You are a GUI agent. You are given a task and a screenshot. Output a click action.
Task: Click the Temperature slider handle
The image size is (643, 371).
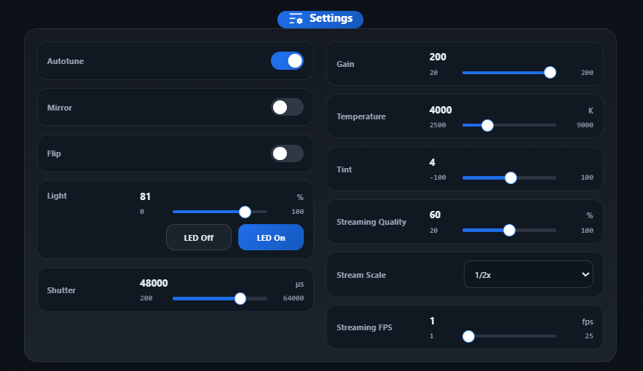coord(487,125)
